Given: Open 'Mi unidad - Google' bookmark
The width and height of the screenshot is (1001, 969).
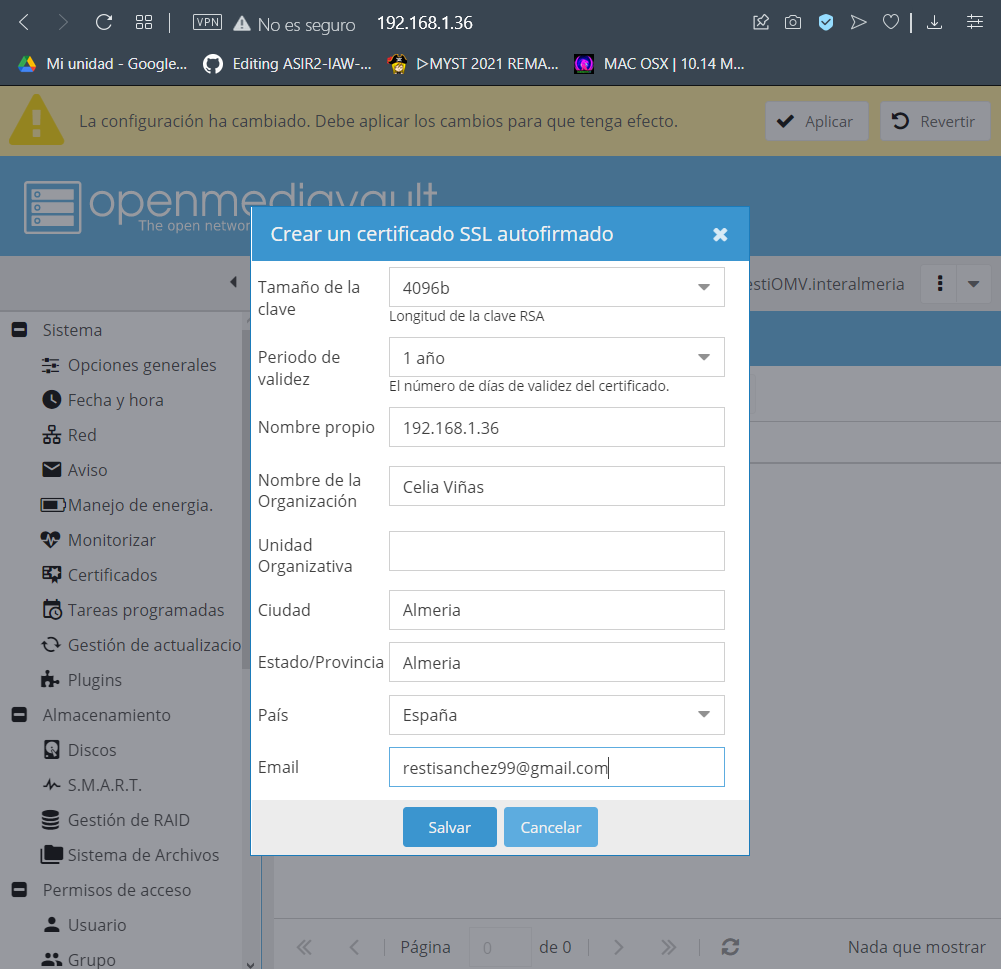Looking at the screenshot, I should (103, 64).
